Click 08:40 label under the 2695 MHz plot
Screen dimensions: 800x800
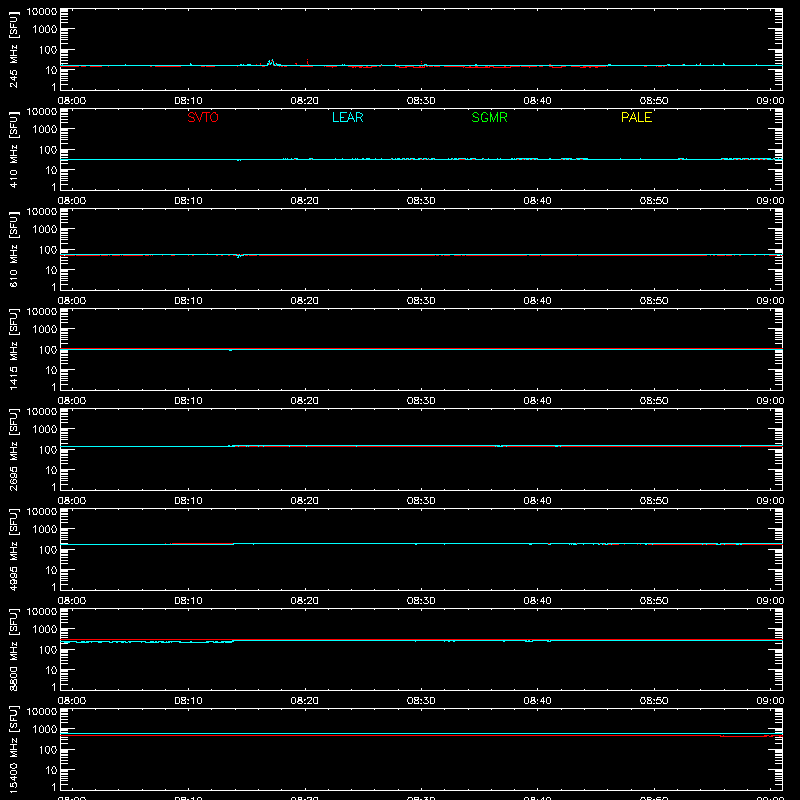pos(537,501)
